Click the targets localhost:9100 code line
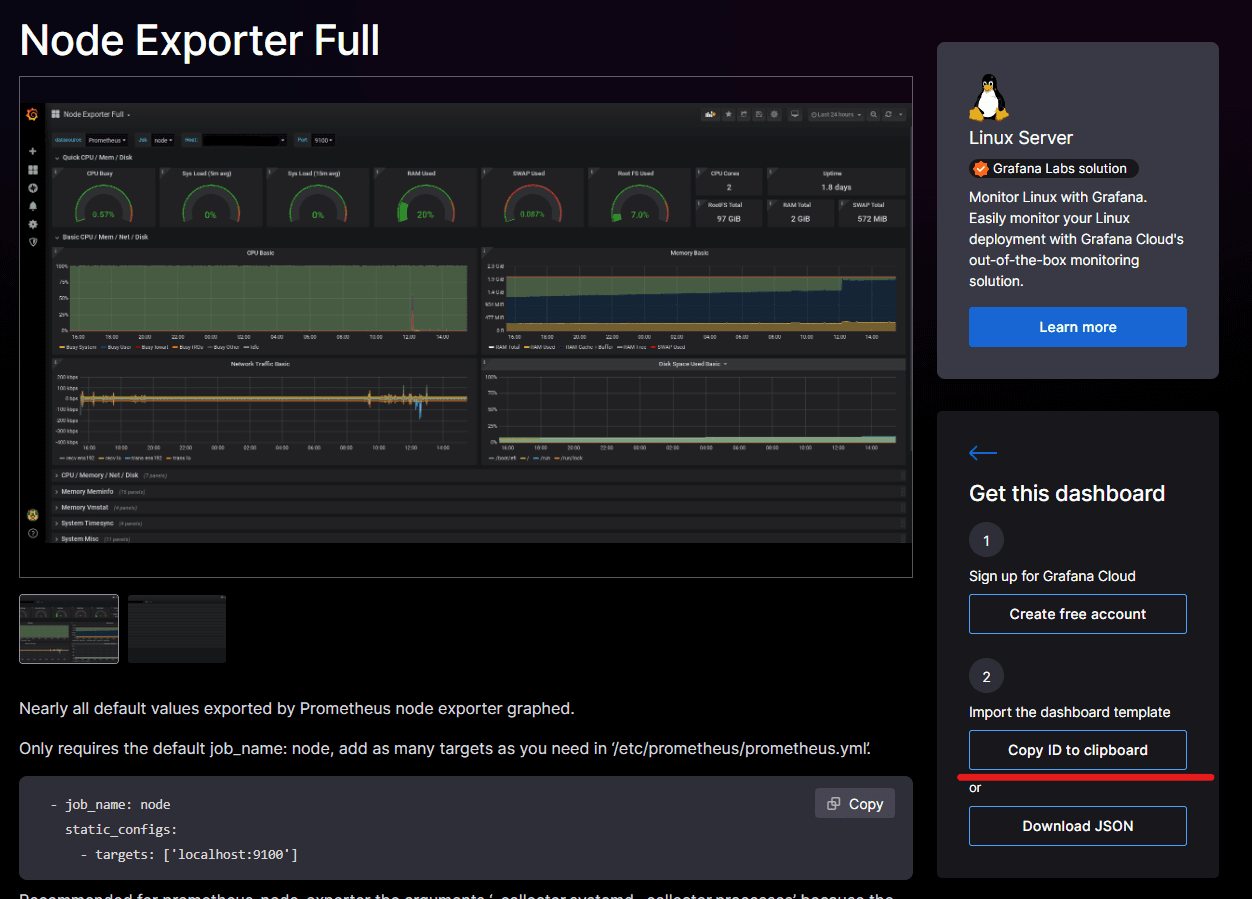 189,854
